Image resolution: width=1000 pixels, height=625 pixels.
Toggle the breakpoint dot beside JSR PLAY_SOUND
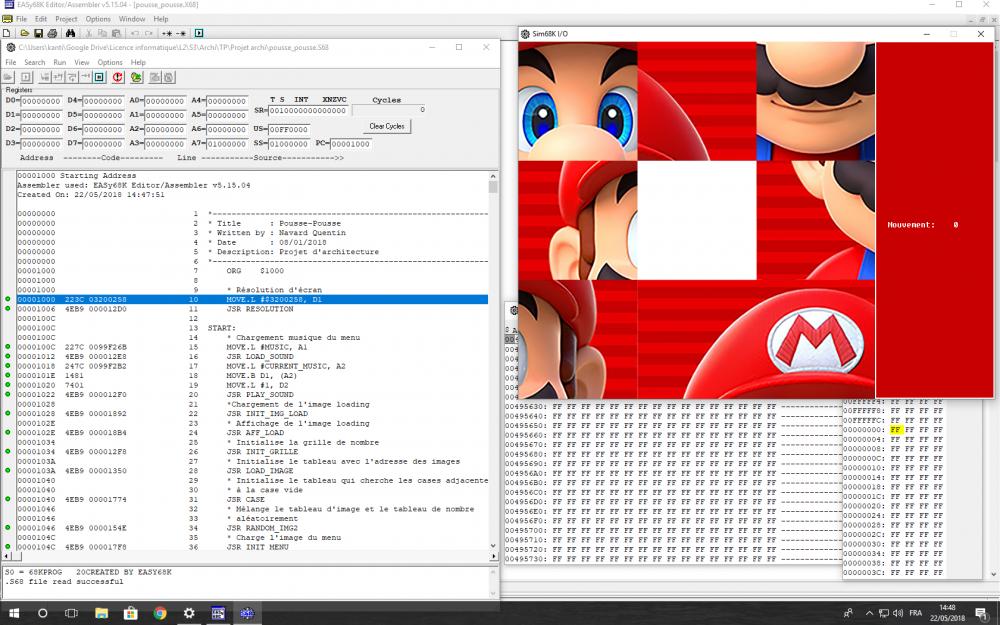pyautogui.click(x=8, y=394)
